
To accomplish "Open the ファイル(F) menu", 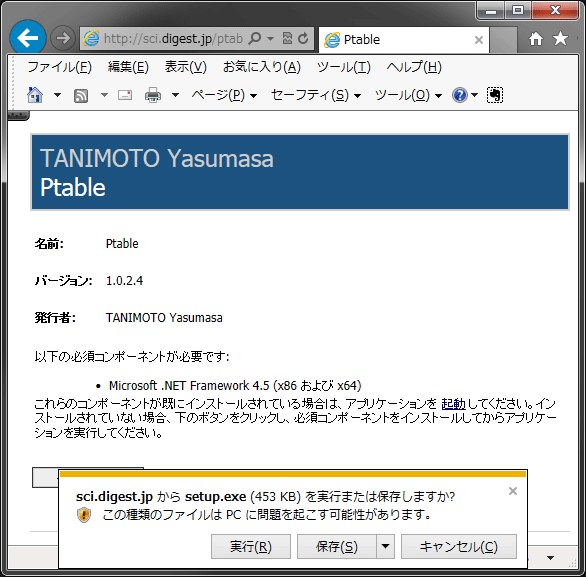I will click(x=59, y=67).
